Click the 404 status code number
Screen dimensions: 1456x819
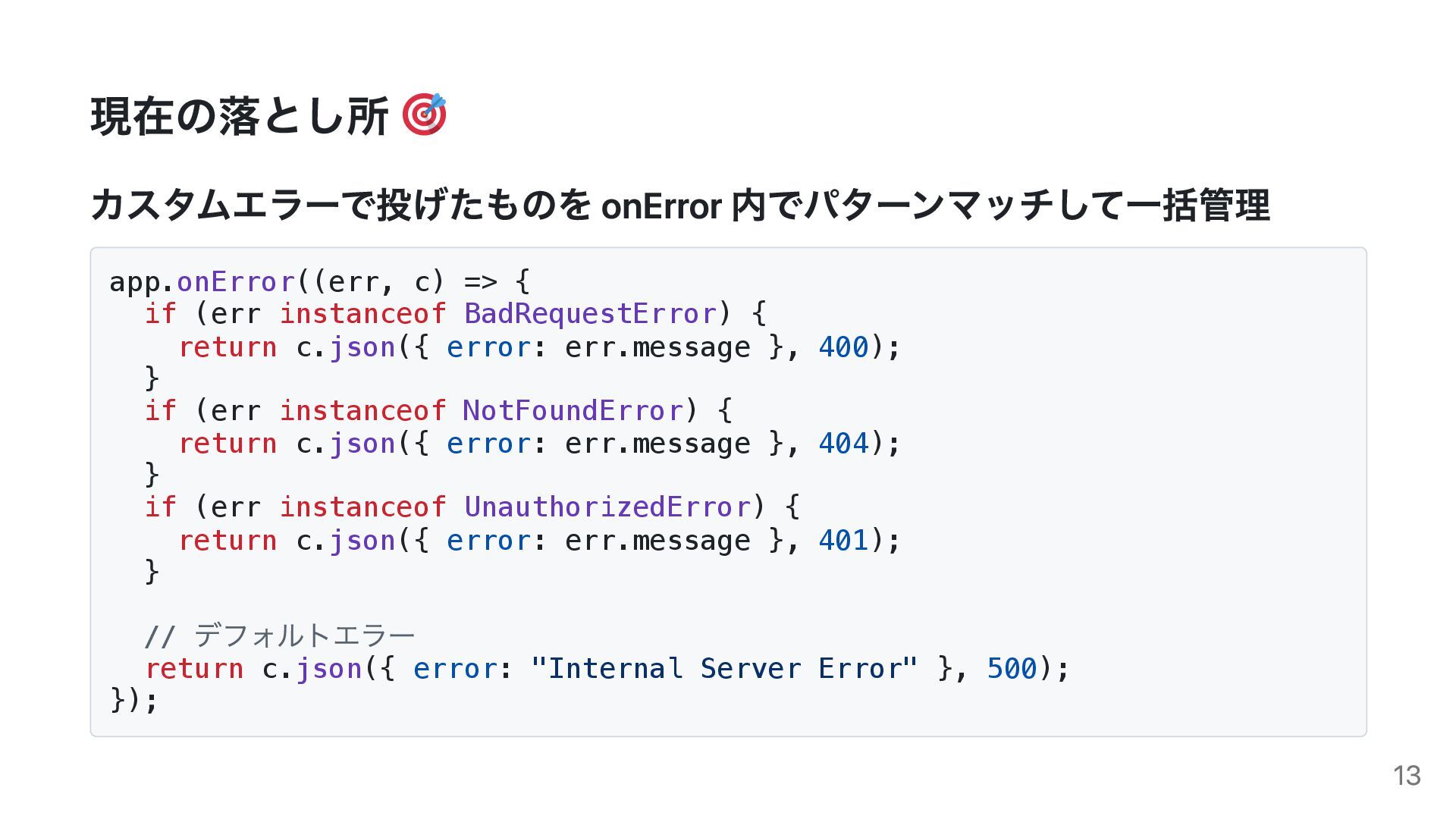pos(843,444)
